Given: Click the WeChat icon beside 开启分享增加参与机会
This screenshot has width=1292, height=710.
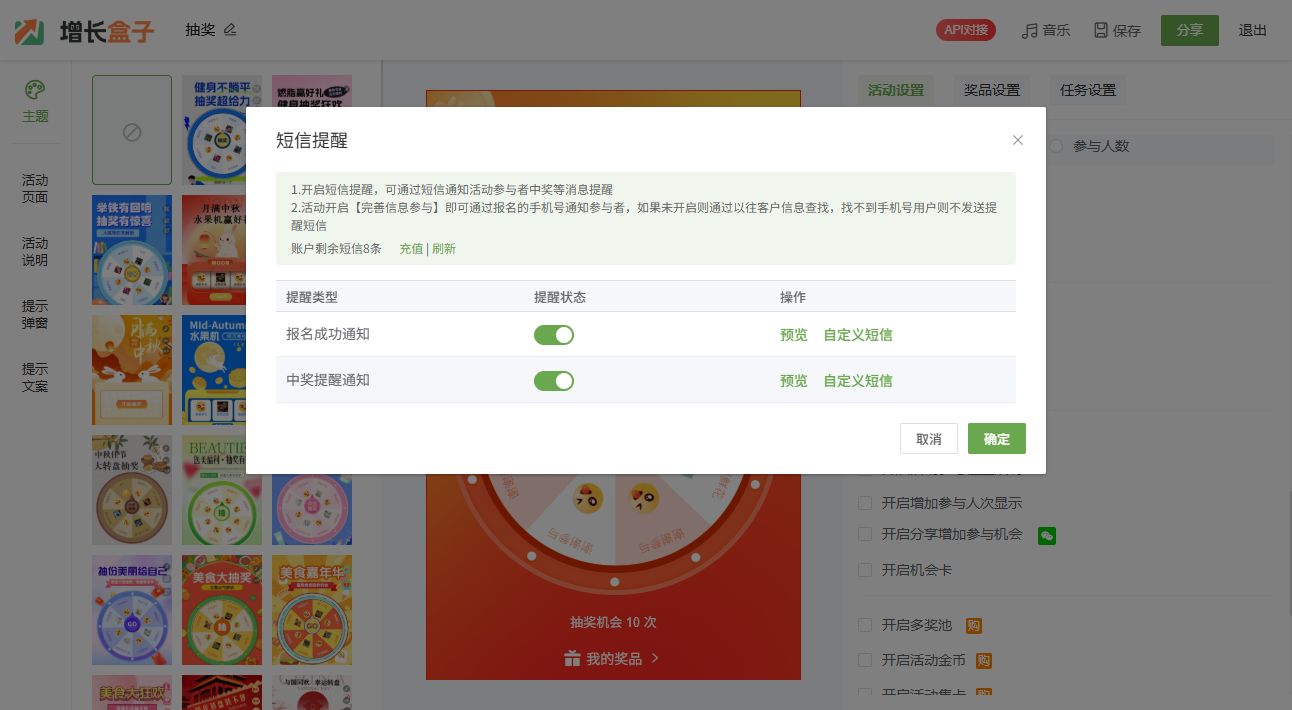Looking at the screenshot, I should pyautogui.click(x=1047, y=535).
